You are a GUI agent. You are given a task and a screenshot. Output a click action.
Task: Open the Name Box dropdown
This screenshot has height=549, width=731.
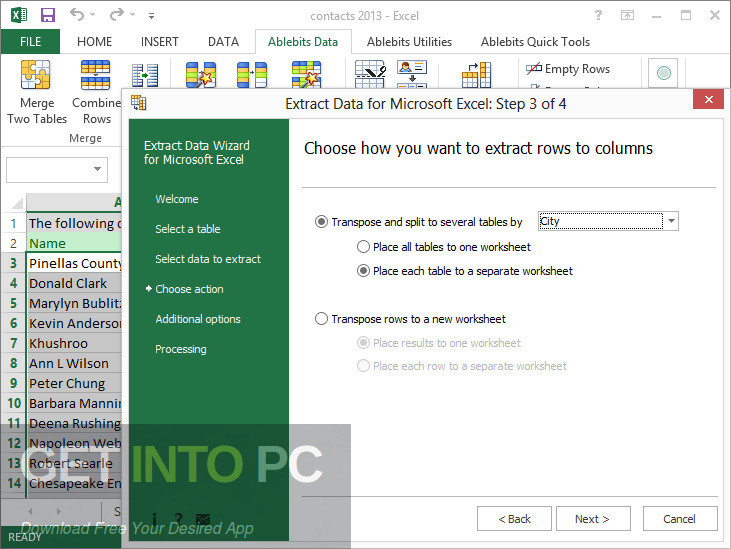tap(97, 169)
